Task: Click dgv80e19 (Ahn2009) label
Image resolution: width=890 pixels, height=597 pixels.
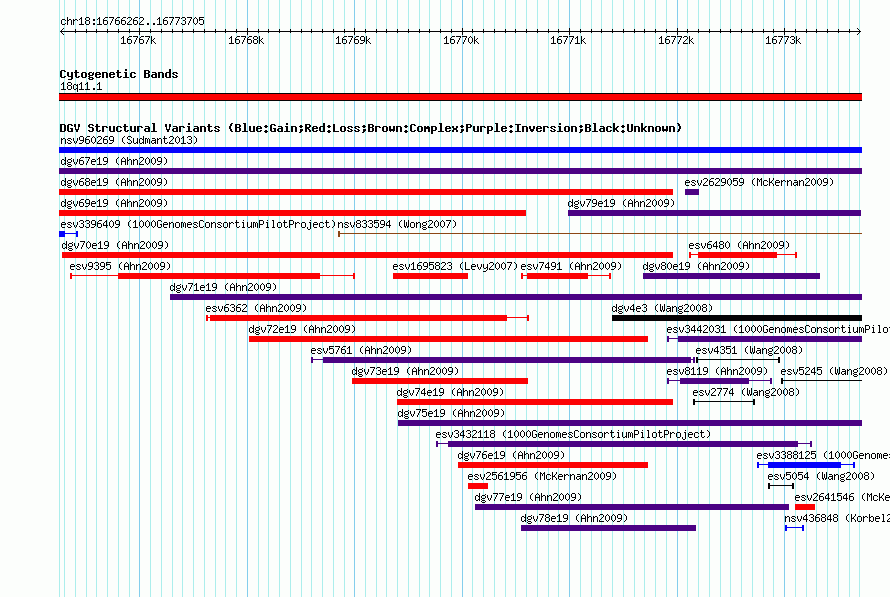Action: tap(696, 266)
